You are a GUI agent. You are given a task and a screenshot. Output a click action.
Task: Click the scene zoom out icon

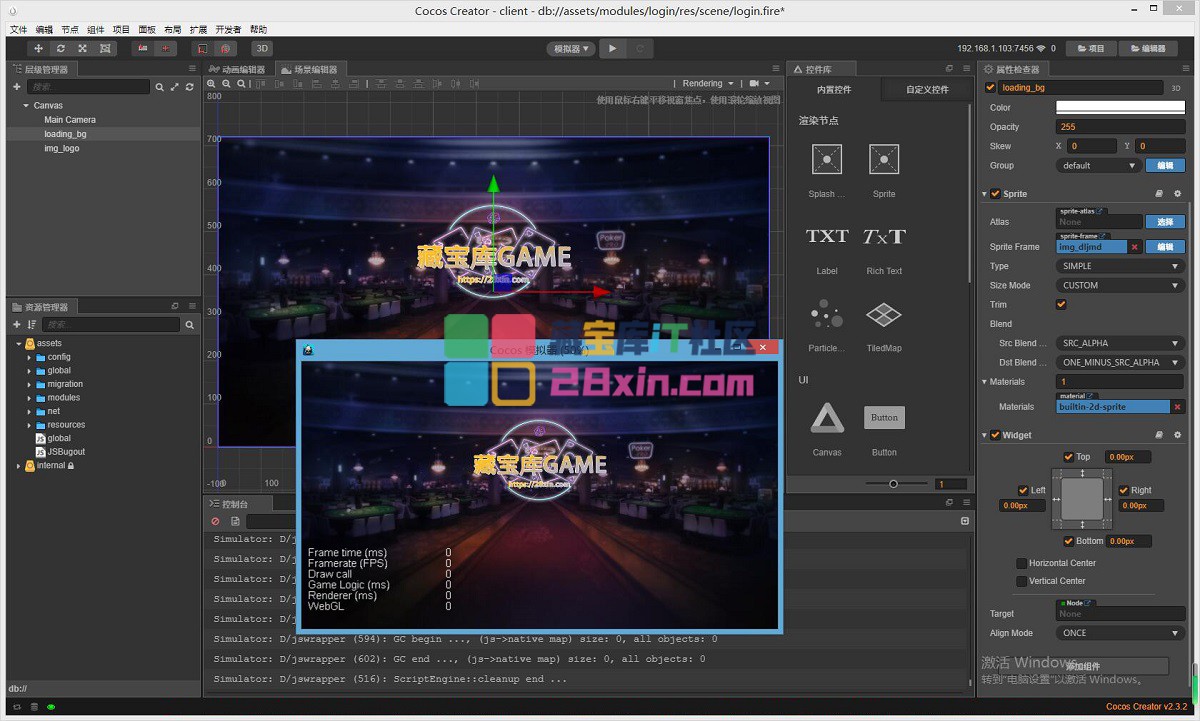[x=227, y=84]
